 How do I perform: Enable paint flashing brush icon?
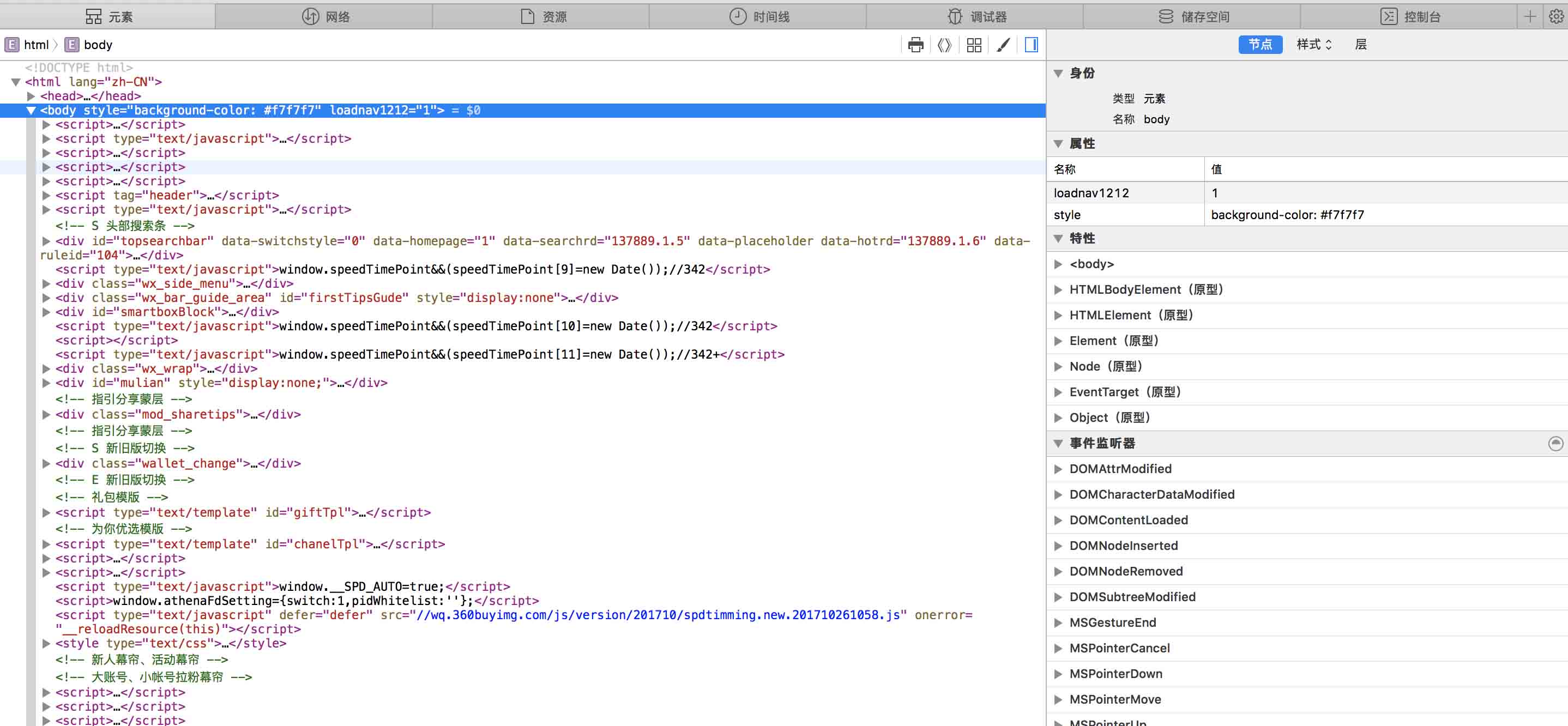coord(1003,45)
